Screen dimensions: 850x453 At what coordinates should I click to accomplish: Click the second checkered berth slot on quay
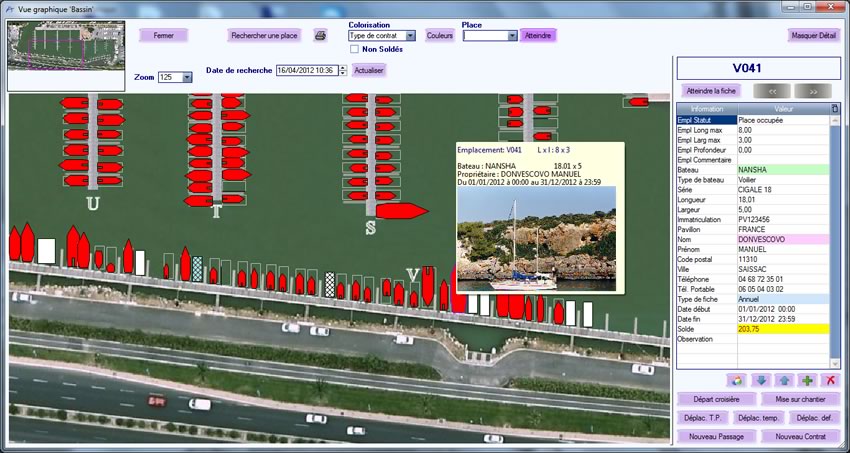pyautogui.click(x=330, y=284)
